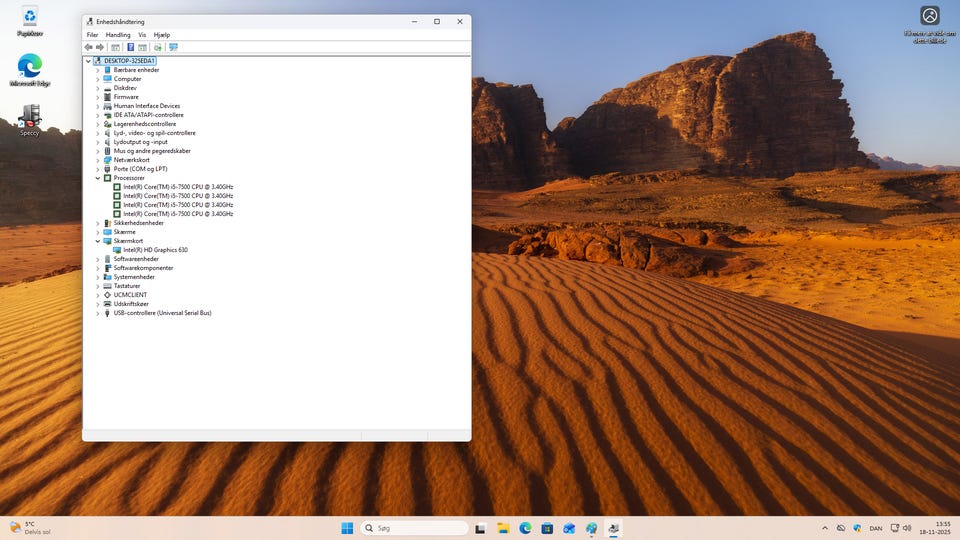960x540 pixels.
Task: Open the clock showing 18-11-2025
Action: [x=935, y=528]
